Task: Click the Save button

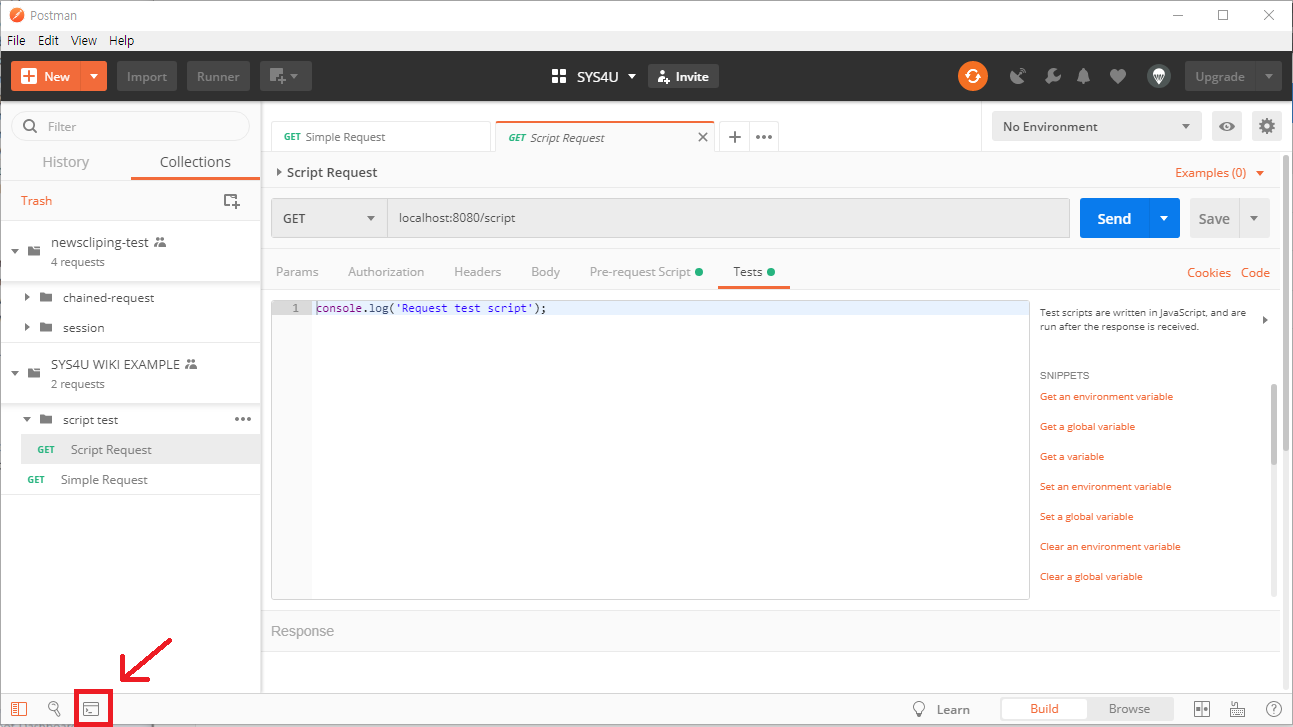Action: pyautogui.click(x=1214, y=218)
